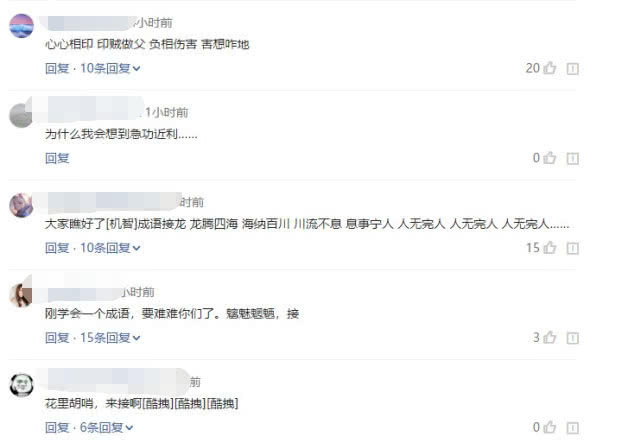Open the purple sky avatar profile
This screenshot has width=640, height=448.
click(22, 26)
